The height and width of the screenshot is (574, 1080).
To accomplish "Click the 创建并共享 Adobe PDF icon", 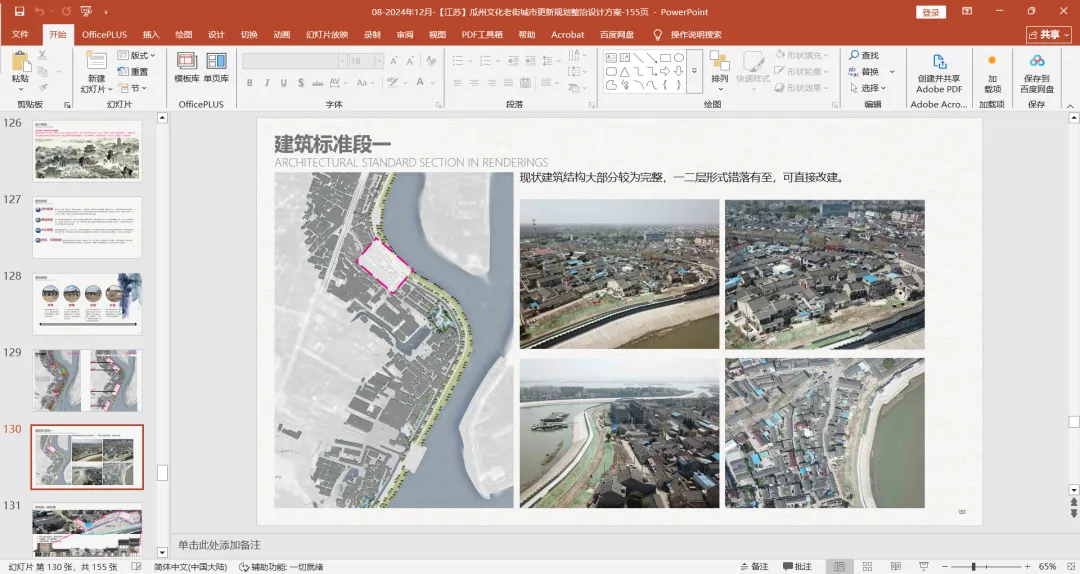I will (x=939, y=63).
